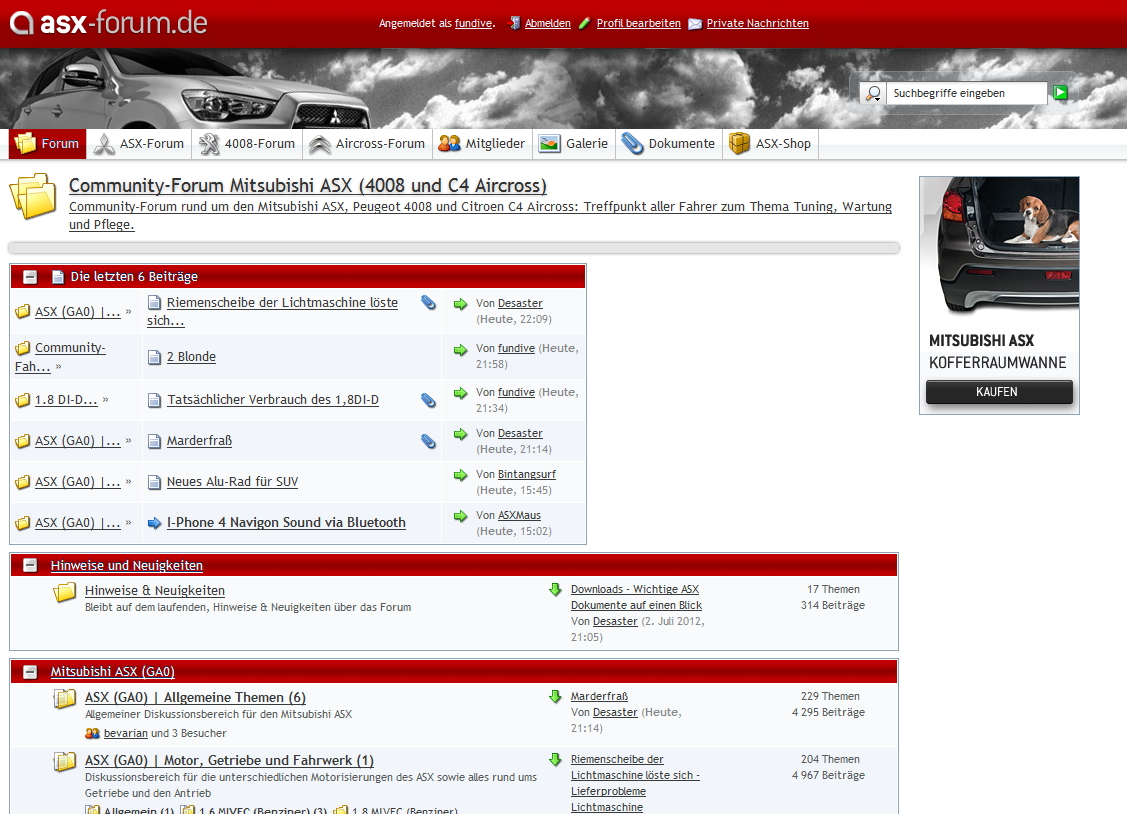Open the ASX-Shop tab

click(x=770, y=144)
